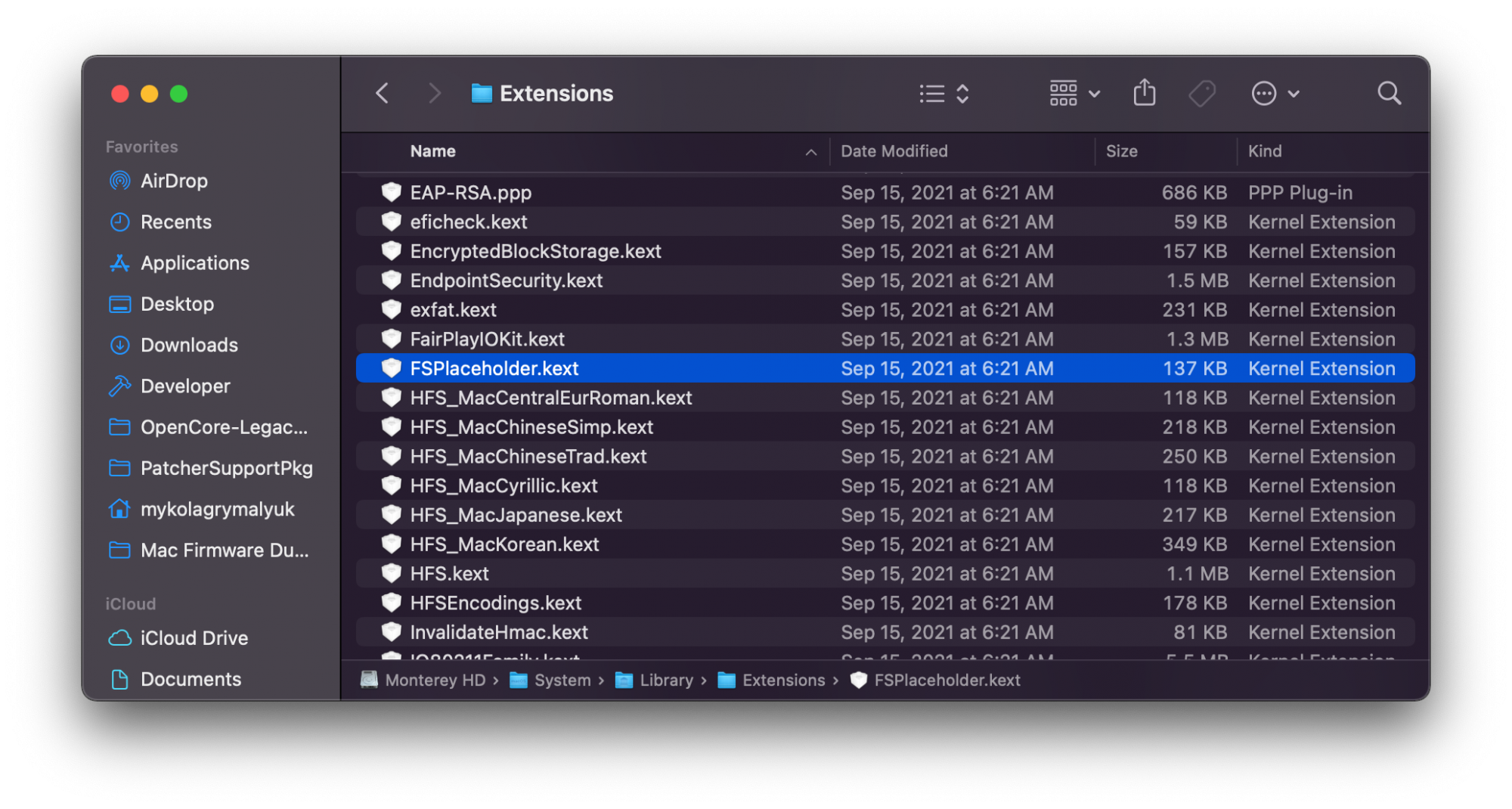Sort by the Size column header

(1121, 151)
